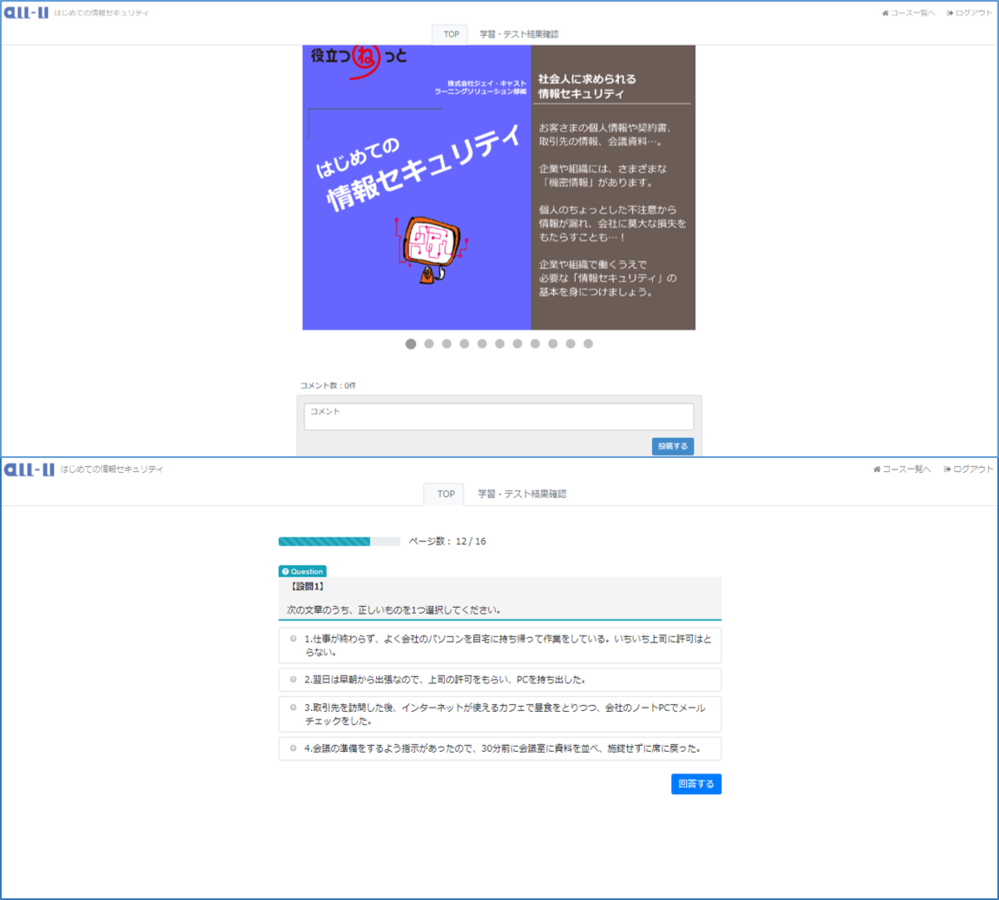This screenshot has width=999, height=900.
Task: Click the logout icon beside ログアウト on the quiz page
Action: point(947,469)
